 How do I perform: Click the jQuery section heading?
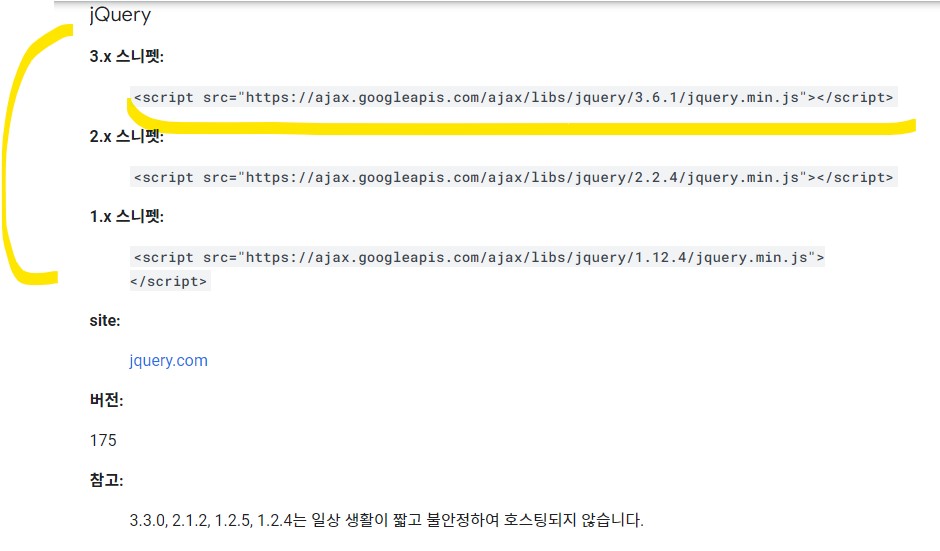(x=120, y=14)
